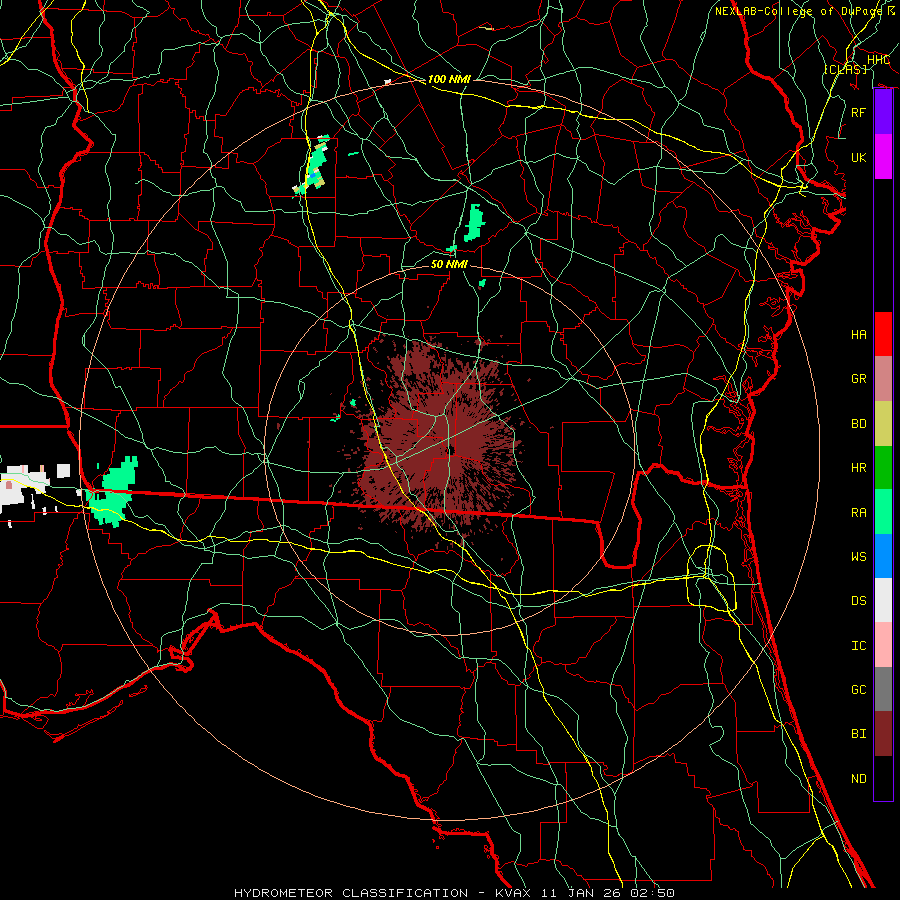Click the IC legend label
Screen dimensions: 900x900
pos(859,646)
